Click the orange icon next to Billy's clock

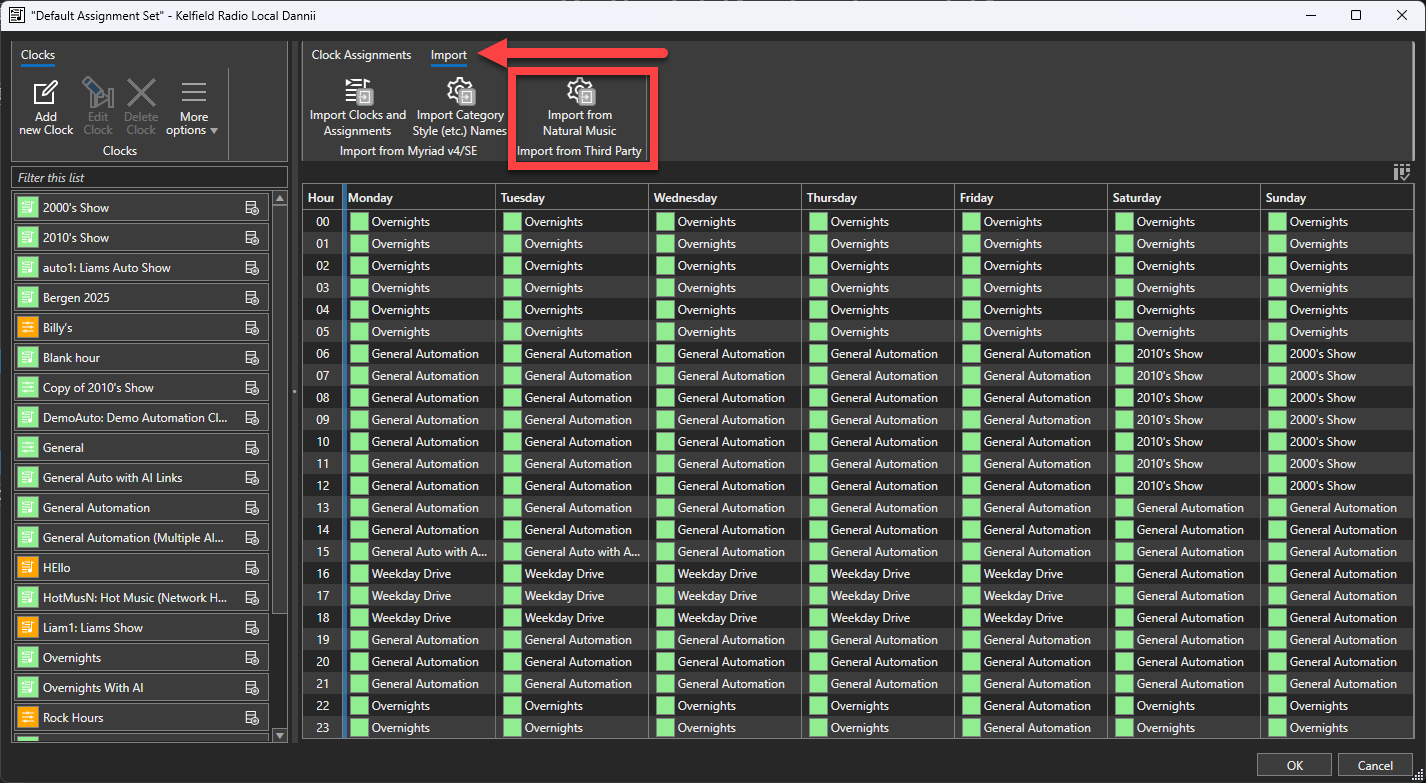click(x=27, y=328)
